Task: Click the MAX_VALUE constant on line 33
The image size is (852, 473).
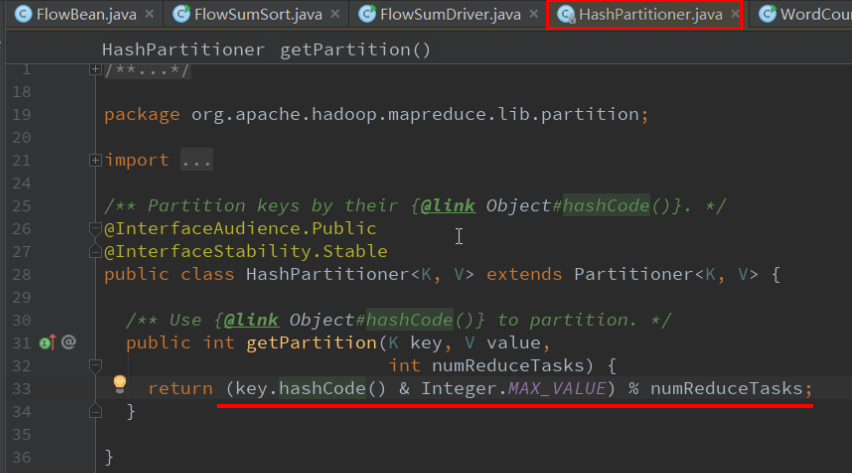Action: [556, 388]
